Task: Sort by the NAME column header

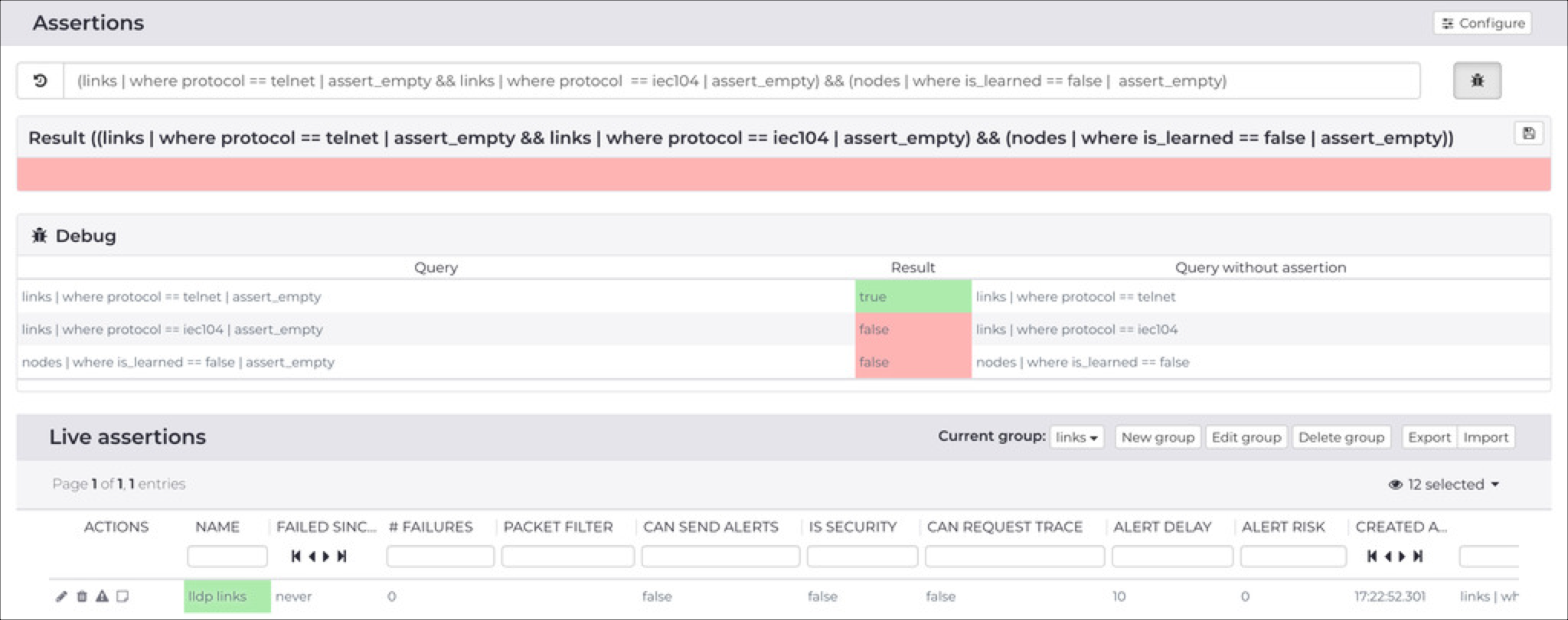Action: coord(217,527)
